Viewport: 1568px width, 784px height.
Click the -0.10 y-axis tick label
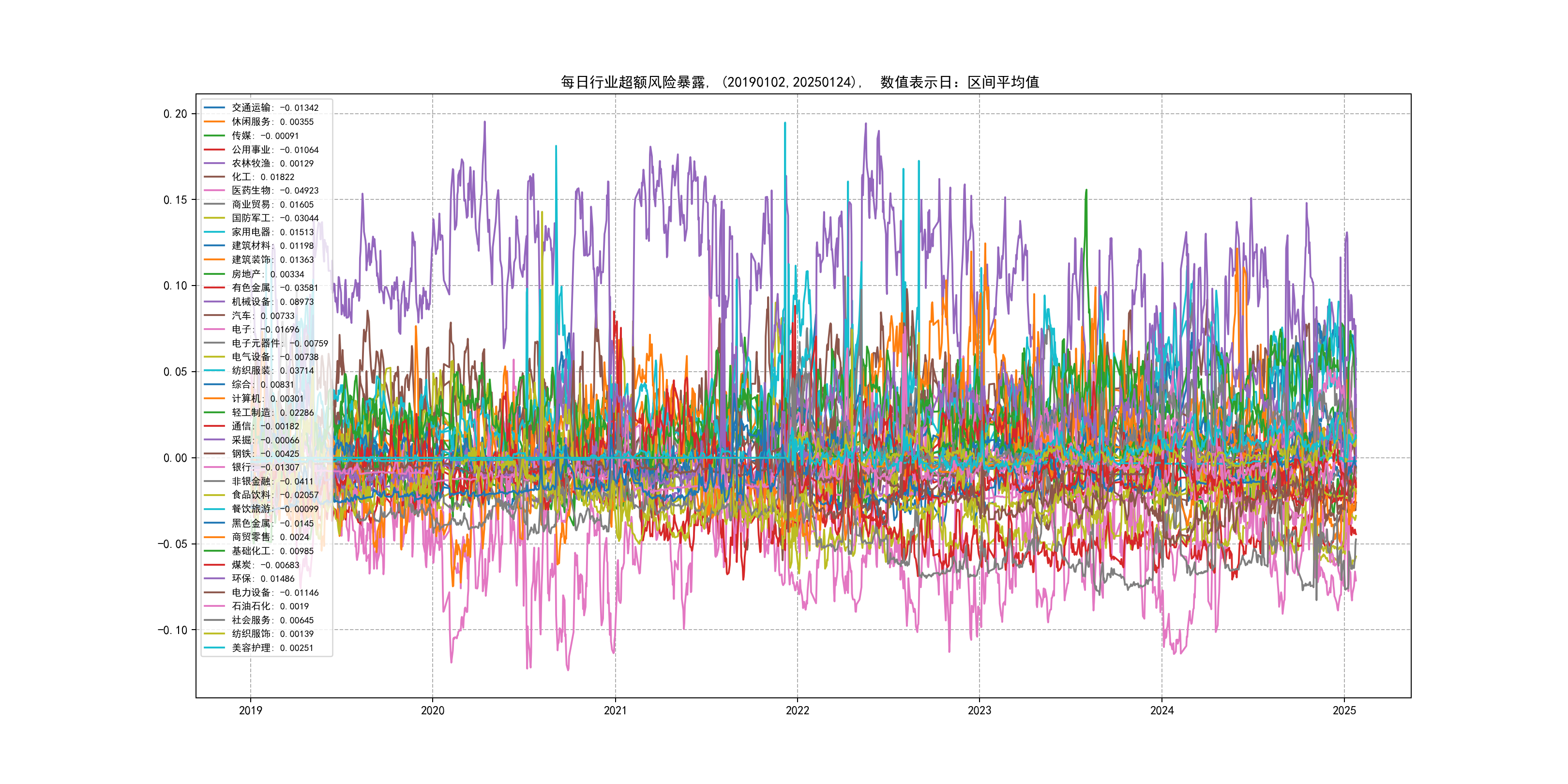172,630
